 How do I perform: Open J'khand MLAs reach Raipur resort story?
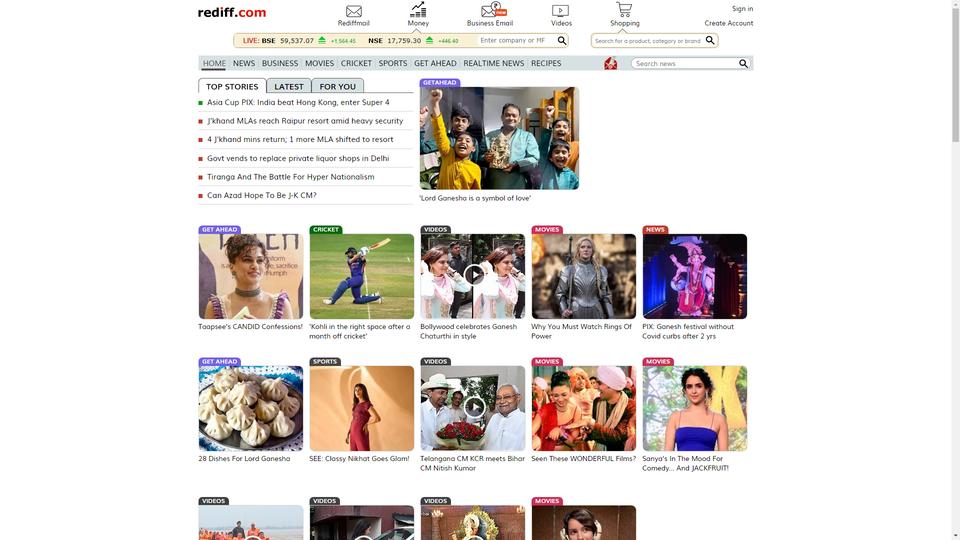point(305,121)
